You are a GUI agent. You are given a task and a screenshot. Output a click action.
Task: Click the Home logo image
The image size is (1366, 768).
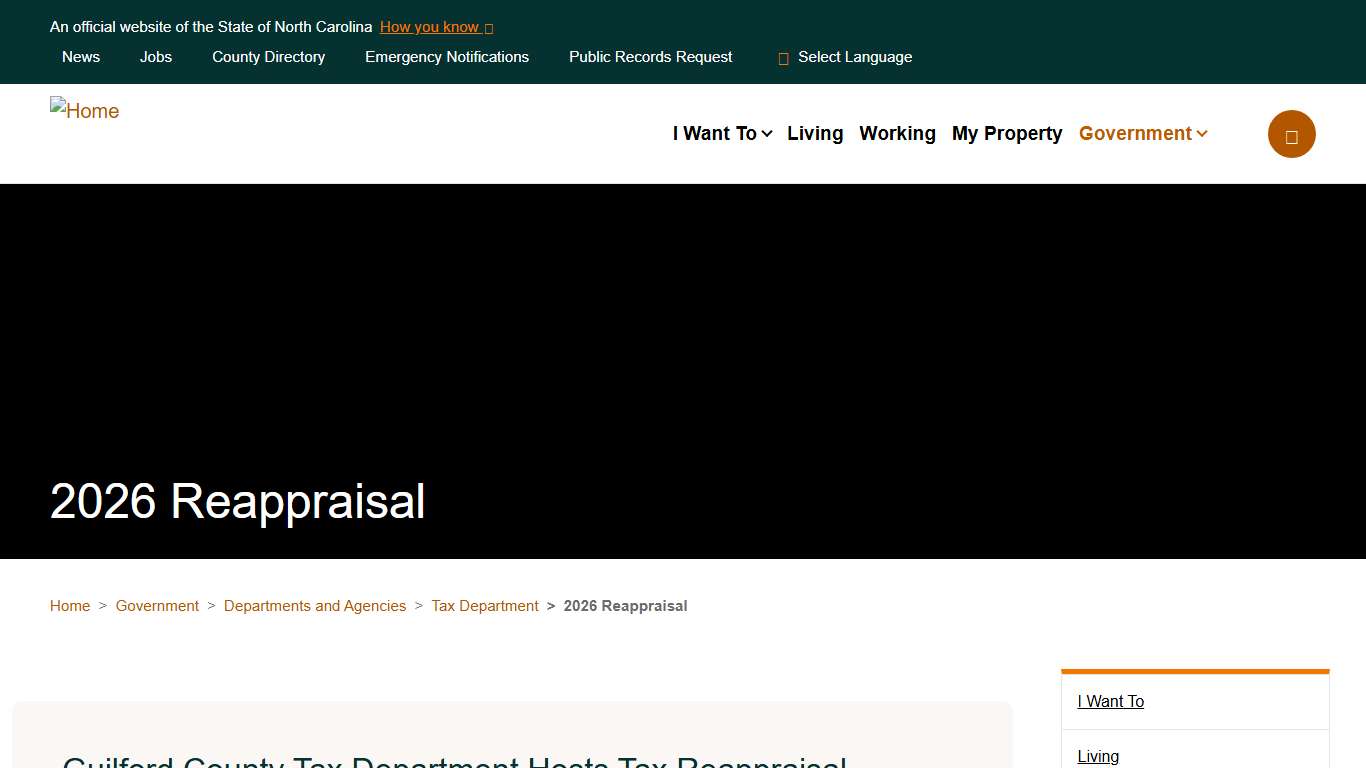[85, 110]
